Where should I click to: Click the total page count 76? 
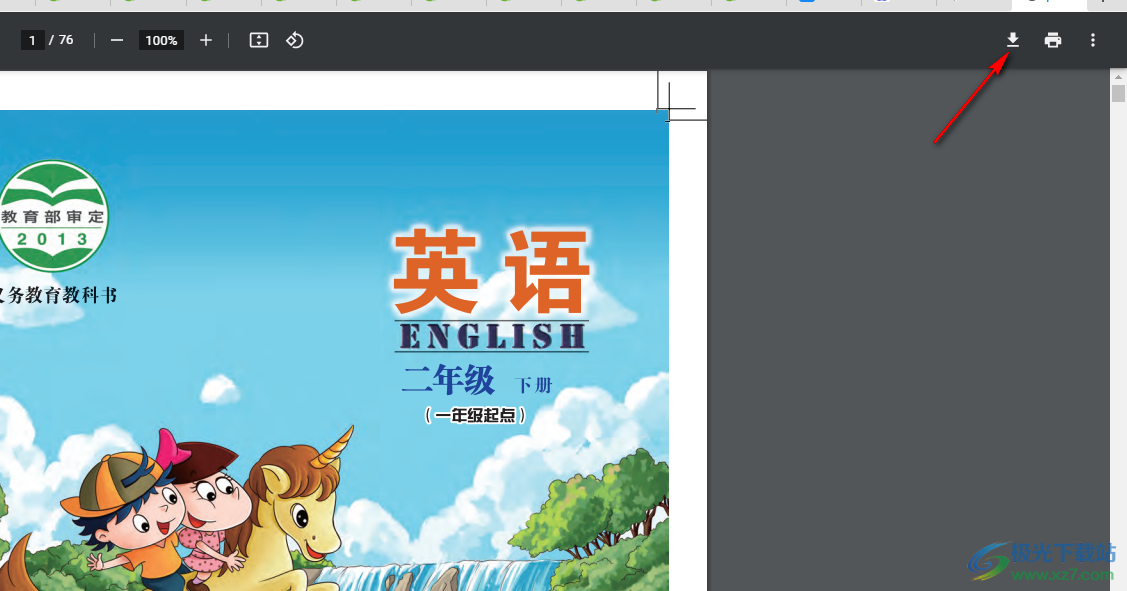(66, 40)
